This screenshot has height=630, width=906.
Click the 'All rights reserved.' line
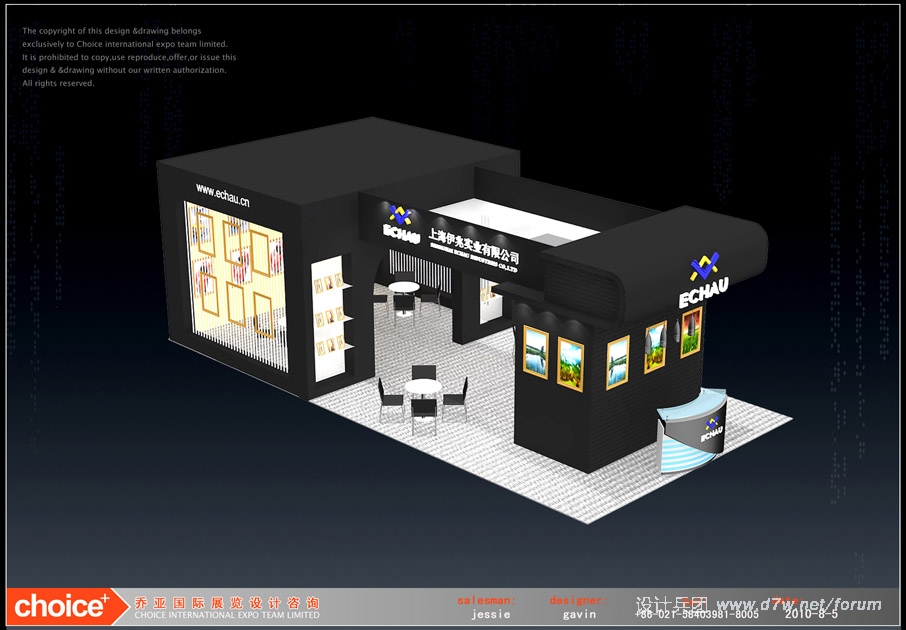[x=58, y=83]
